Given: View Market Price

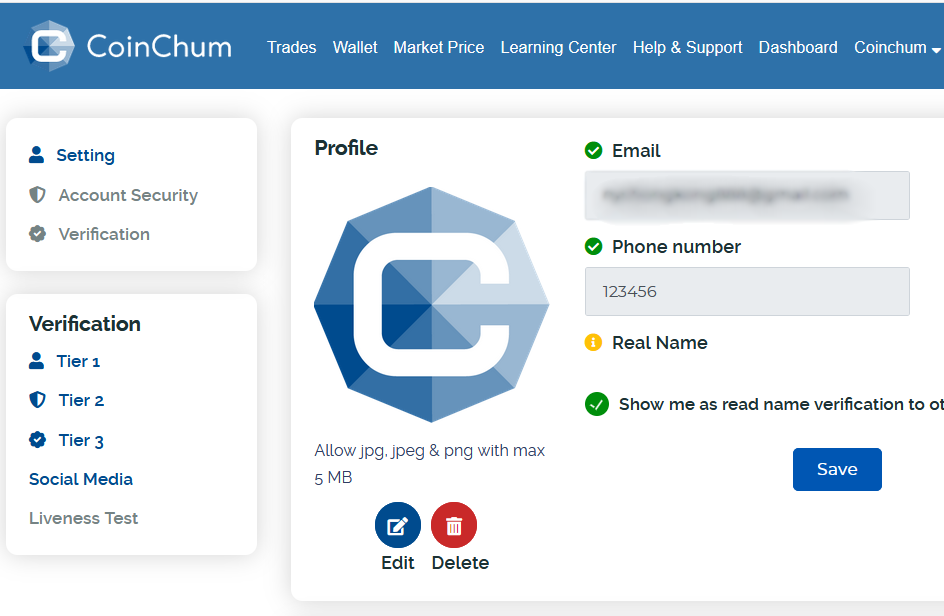Looking at the screenshot, I should click(x=438, y=47).
